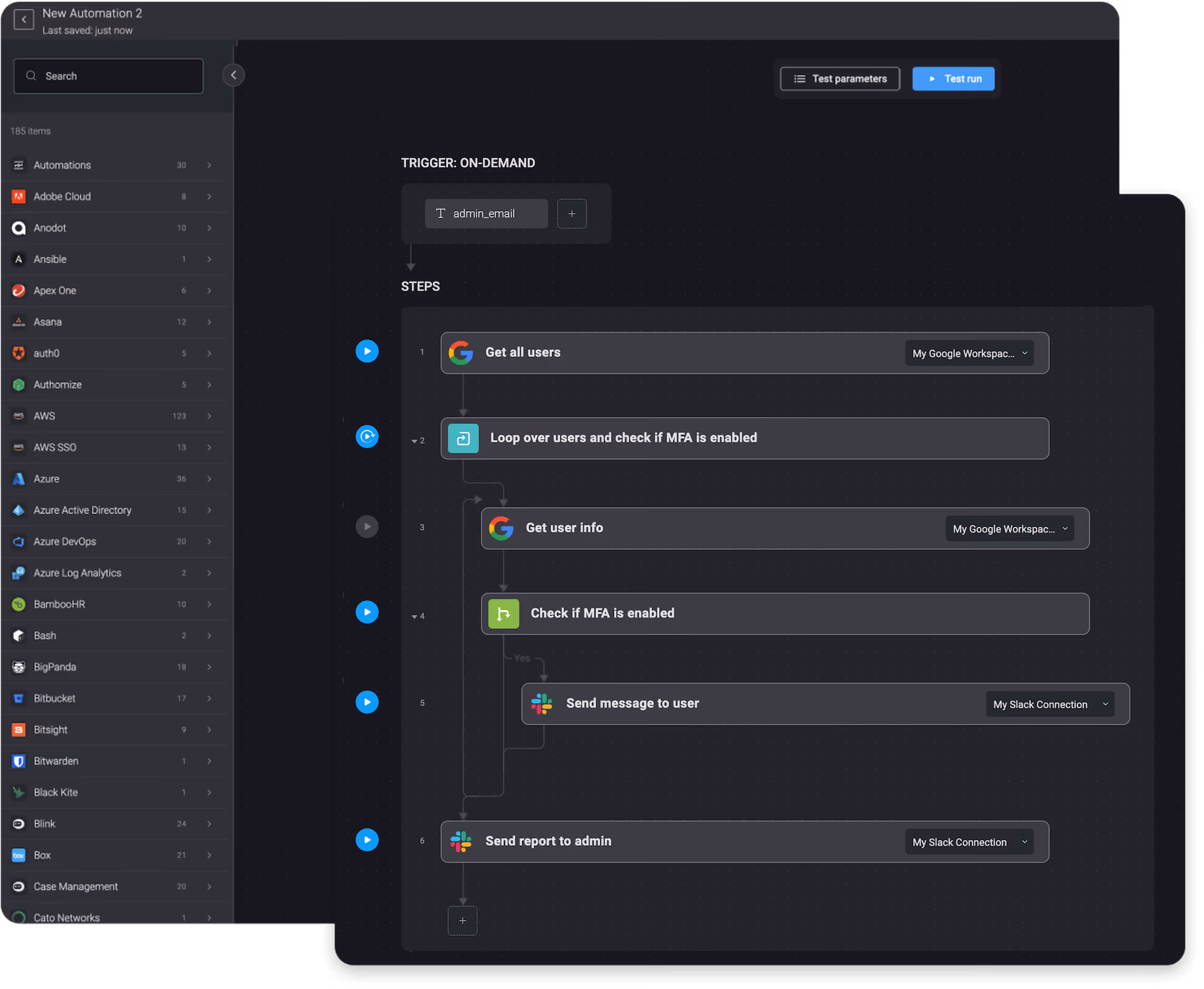Start a Test run
1204x989 pixels.
tap(953, 79)
